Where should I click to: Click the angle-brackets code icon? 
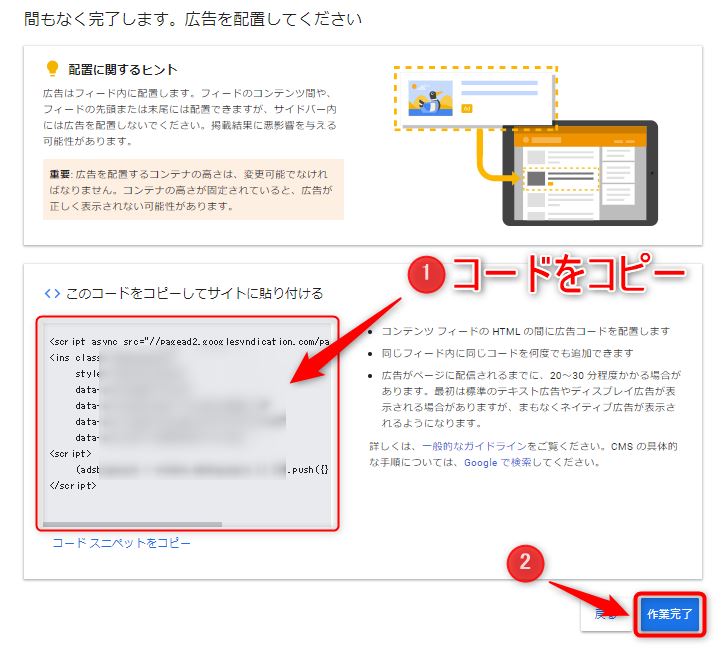click(x=52, y=293)
